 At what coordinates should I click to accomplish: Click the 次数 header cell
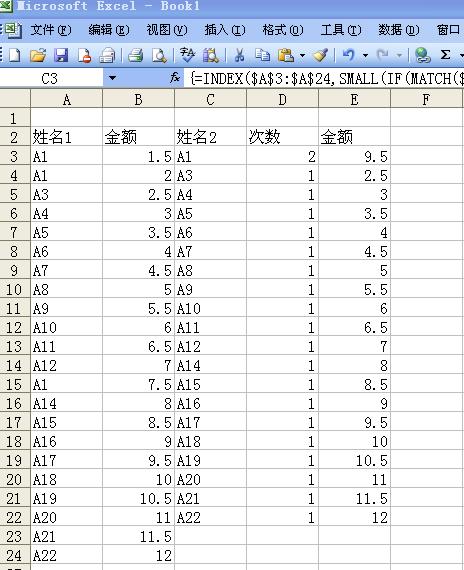[283, 137]
